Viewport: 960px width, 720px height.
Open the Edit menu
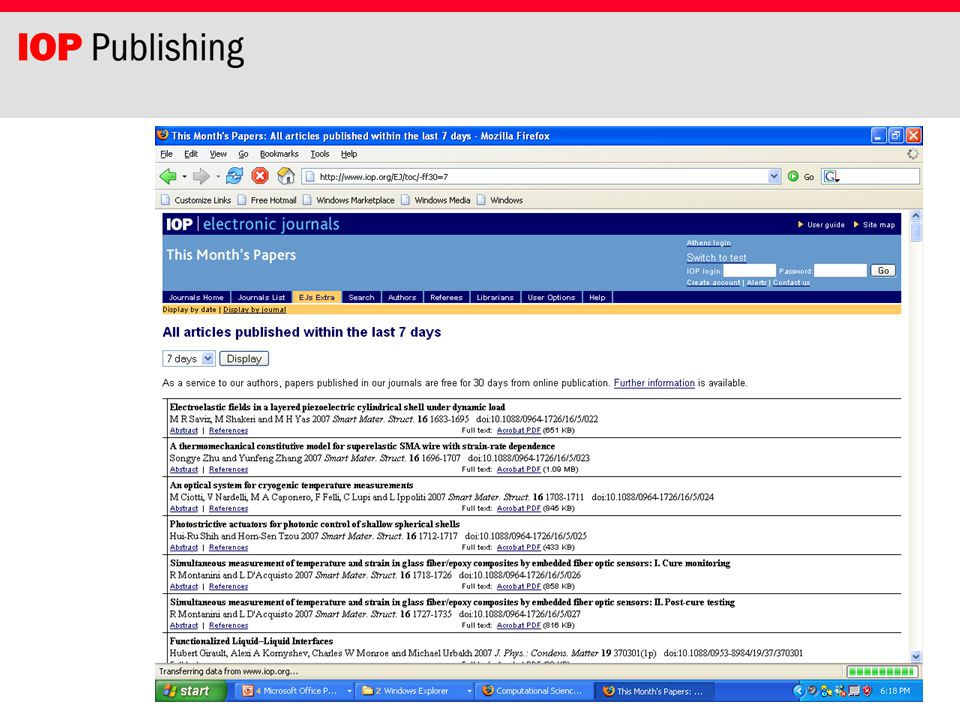click(x=191, y=154)
